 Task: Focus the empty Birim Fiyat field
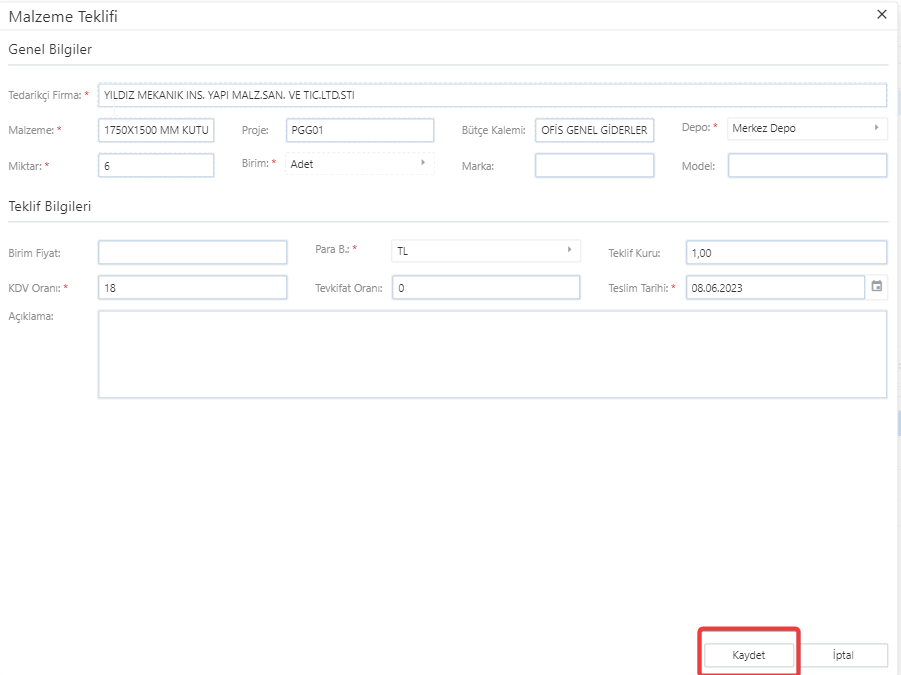coord(192,252)
